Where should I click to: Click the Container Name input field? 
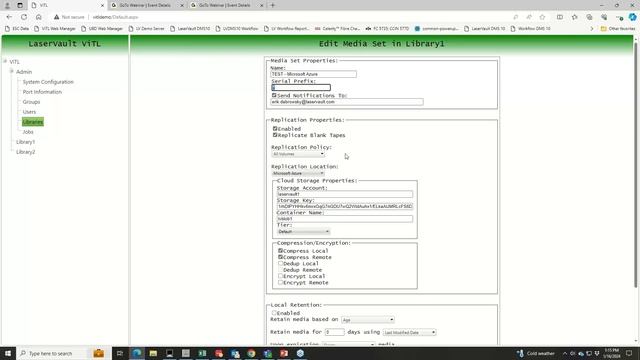(345, 219)
